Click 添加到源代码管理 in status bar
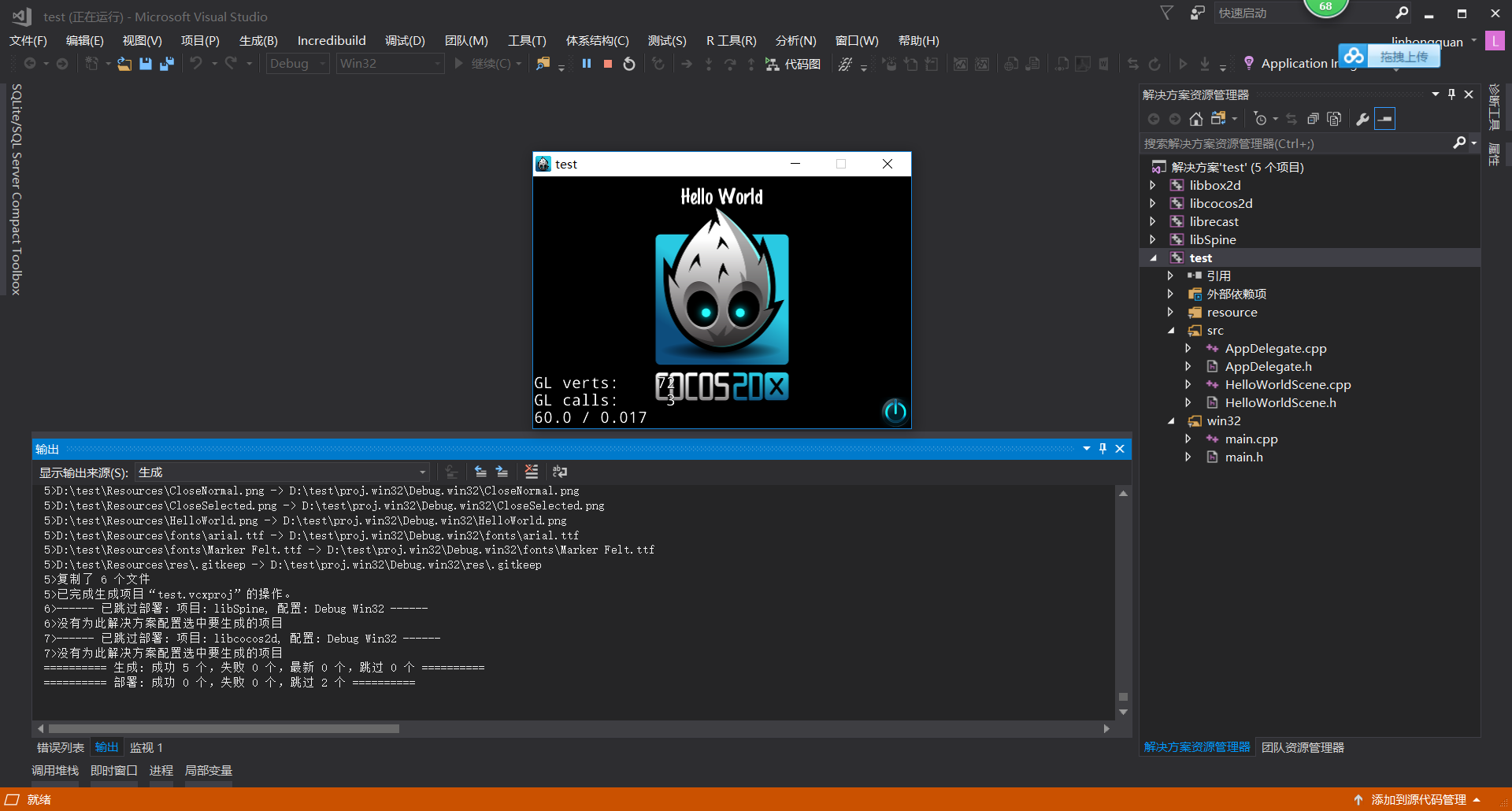The width and height of the screenshot is (1512, 811). point(1418,799)
